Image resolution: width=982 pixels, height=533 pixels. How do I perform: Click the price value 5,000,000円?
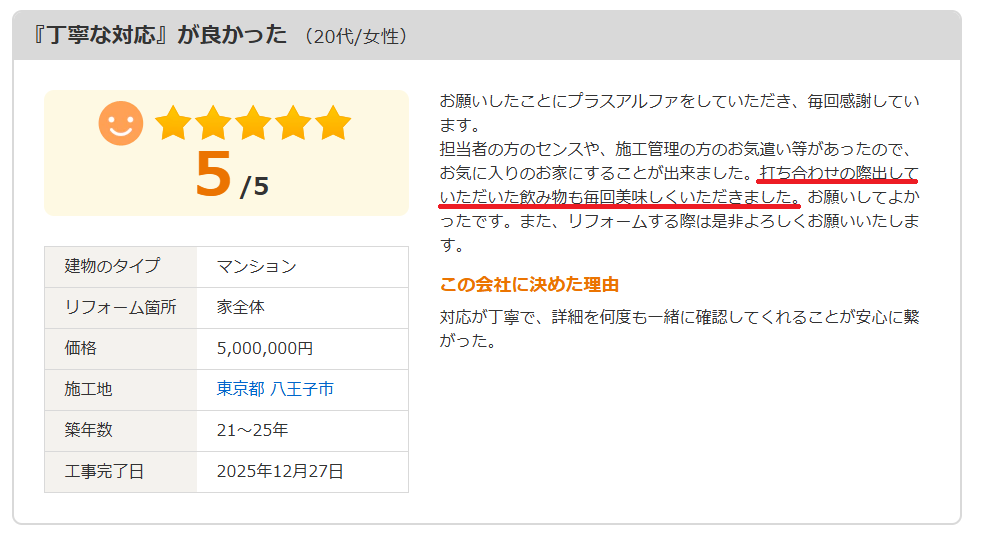265,348
